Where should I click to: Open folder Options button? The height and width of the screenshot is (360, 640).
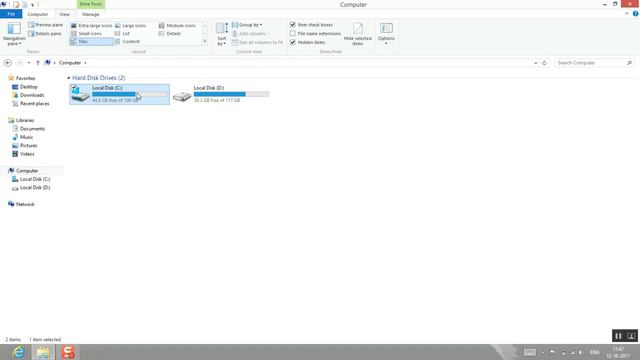coord(386,33)
